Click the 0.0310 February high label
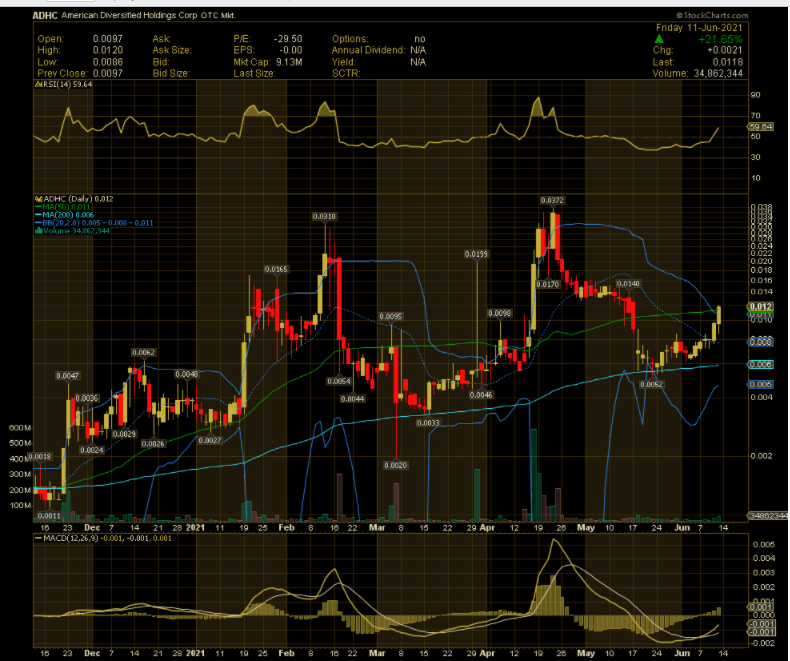The width and height of the screenshot is (790, 661). pos(324,216)
